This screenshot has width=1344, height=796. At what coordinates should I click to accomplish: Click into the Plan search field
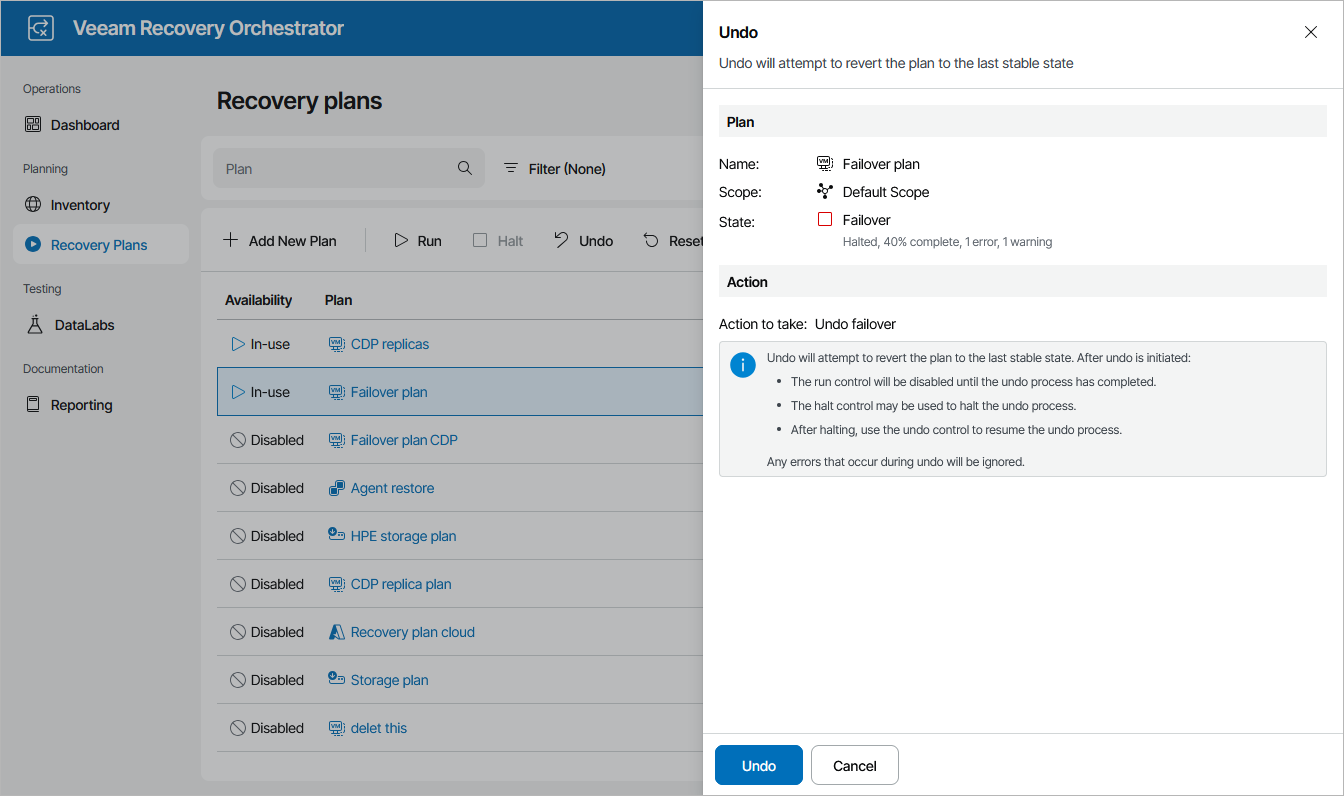click(335, 169)
